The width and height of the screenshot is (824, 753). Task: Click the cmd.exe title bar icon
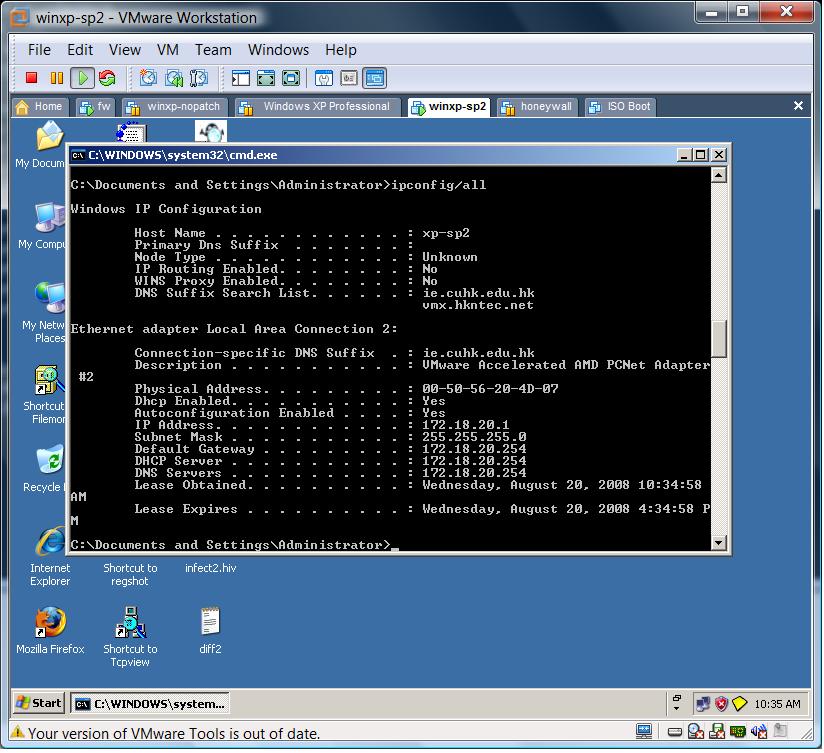pos(78,155)
